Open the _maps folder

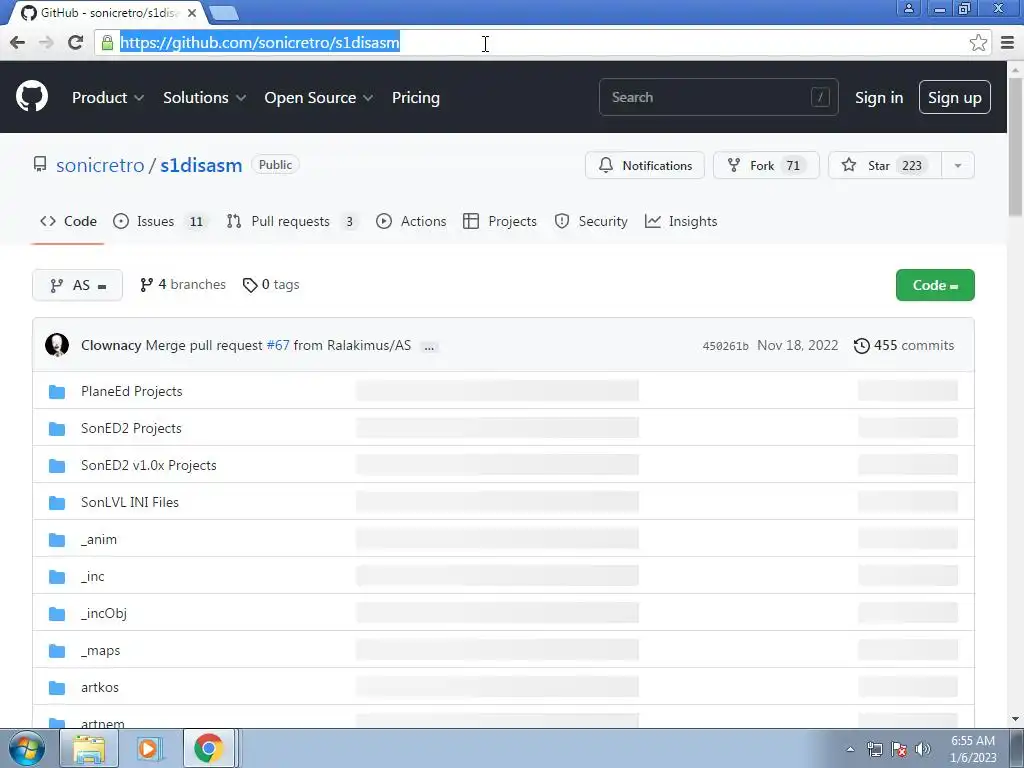coord(101,650)
